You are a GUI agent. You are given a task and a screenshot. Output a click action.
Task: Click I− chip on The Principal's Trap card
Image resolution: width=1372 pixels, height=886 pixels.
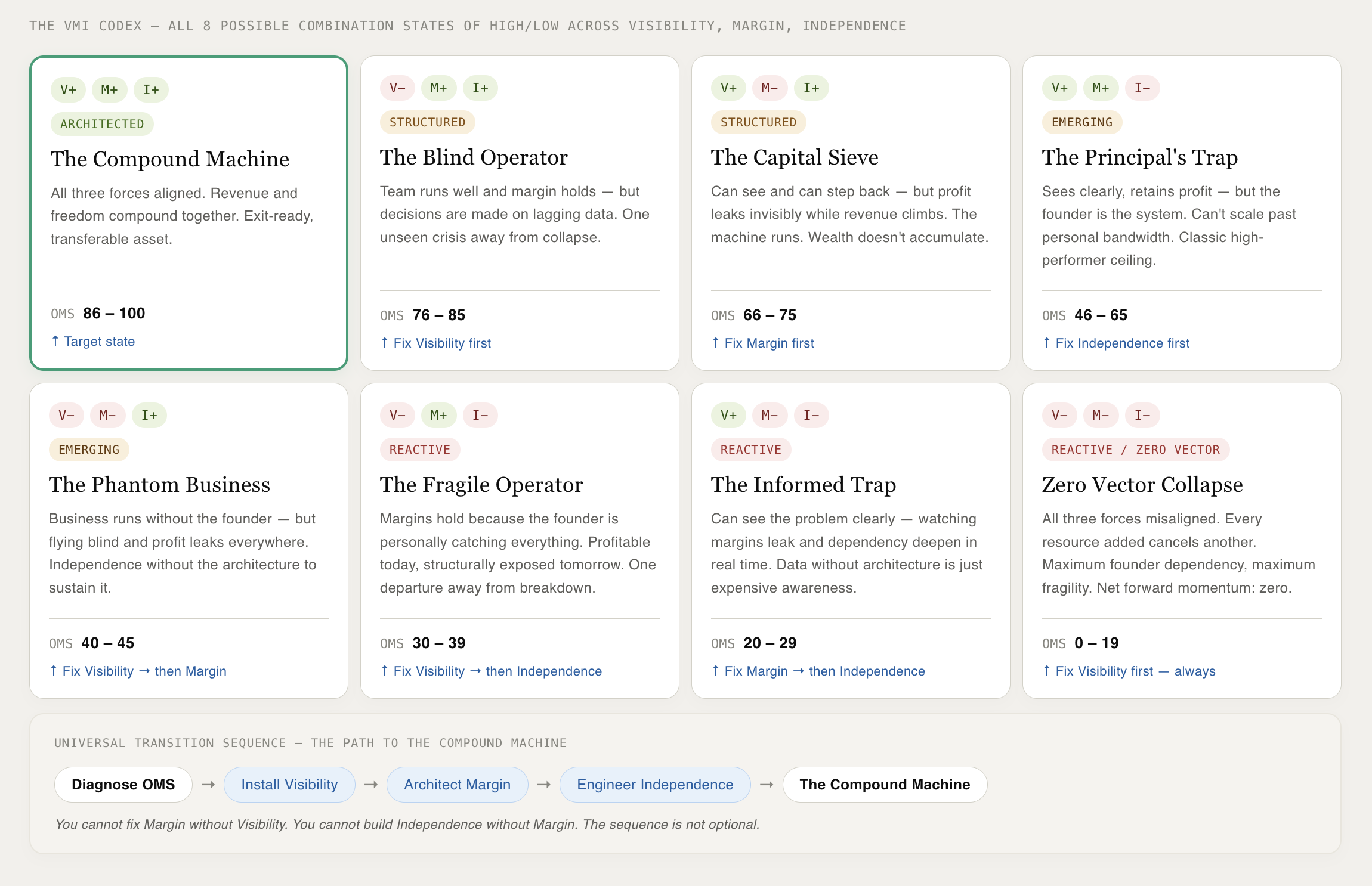(x=1142, y=88)
